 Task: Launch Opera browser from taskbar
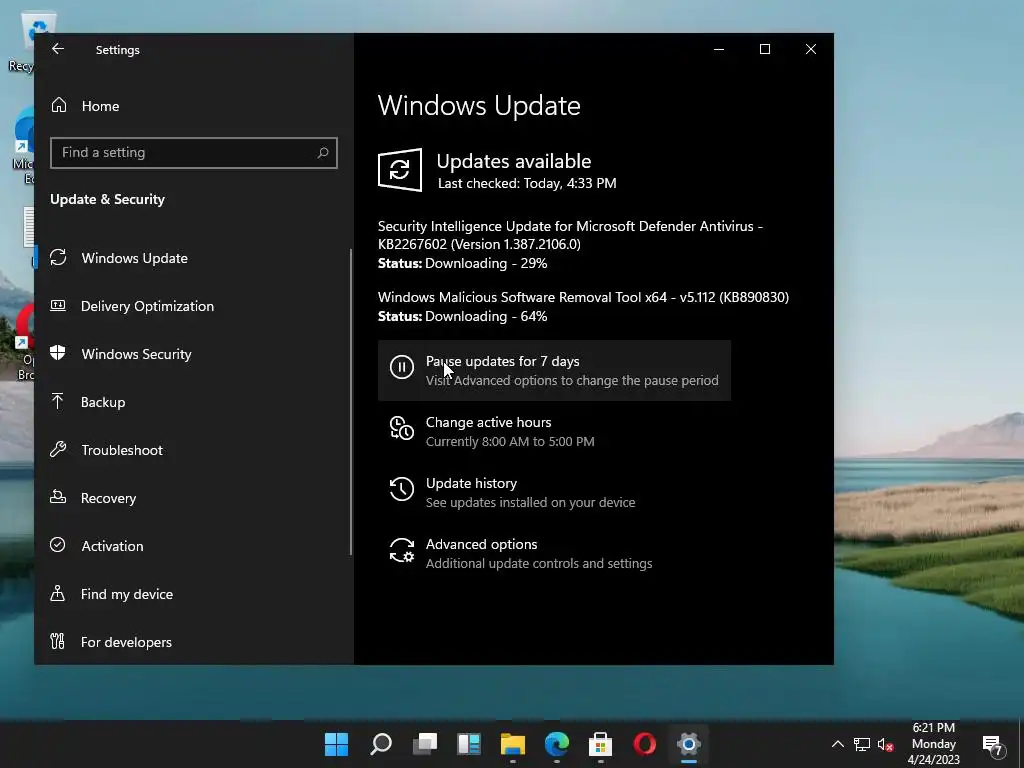[645, 744]
